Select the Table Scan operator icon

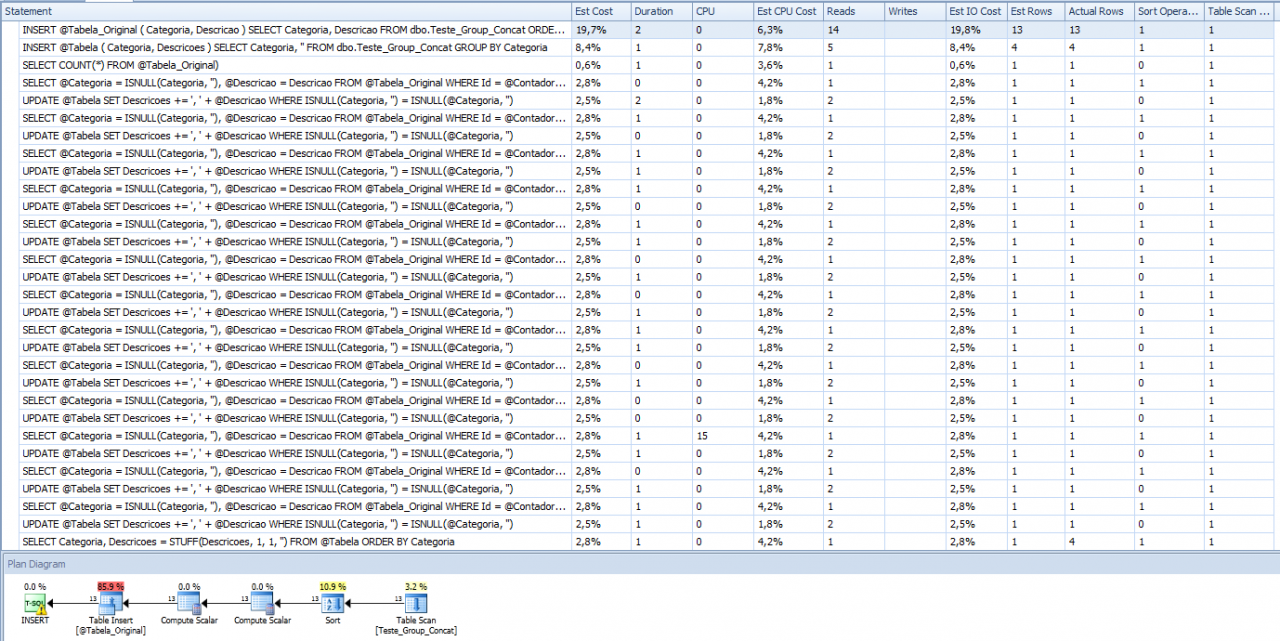[x=416, y=603]
